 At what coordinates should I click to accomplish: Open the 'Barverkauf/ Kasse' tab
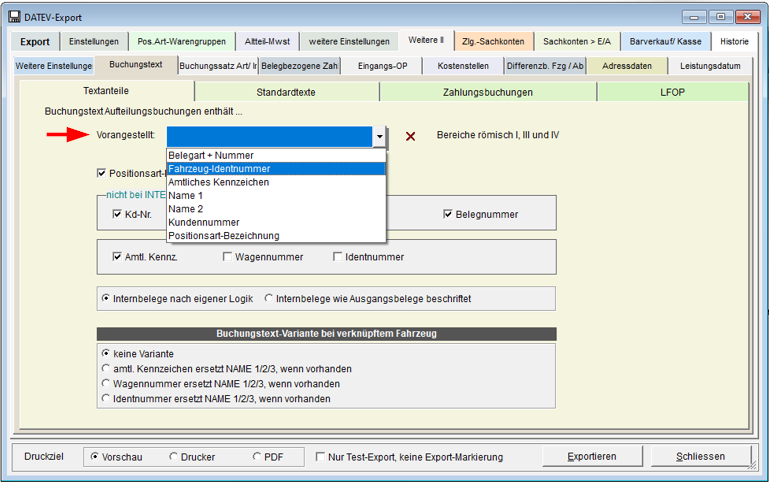tap(666, 42)
